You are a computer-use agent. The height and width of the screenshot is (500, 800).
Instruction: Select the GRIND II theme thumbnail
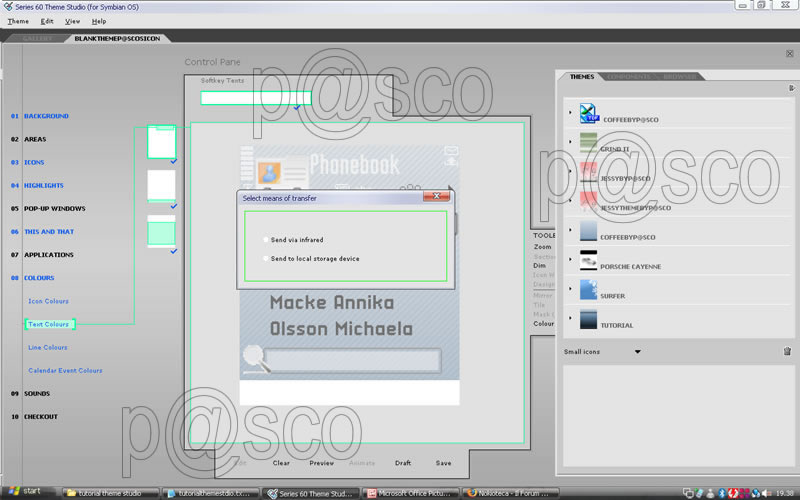tap(588, 143)
